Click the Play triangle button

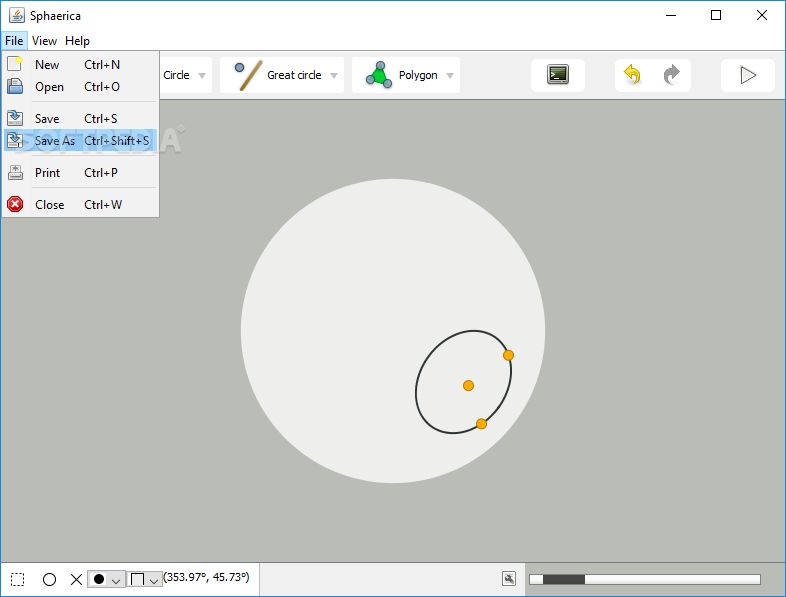coord(748,75)
